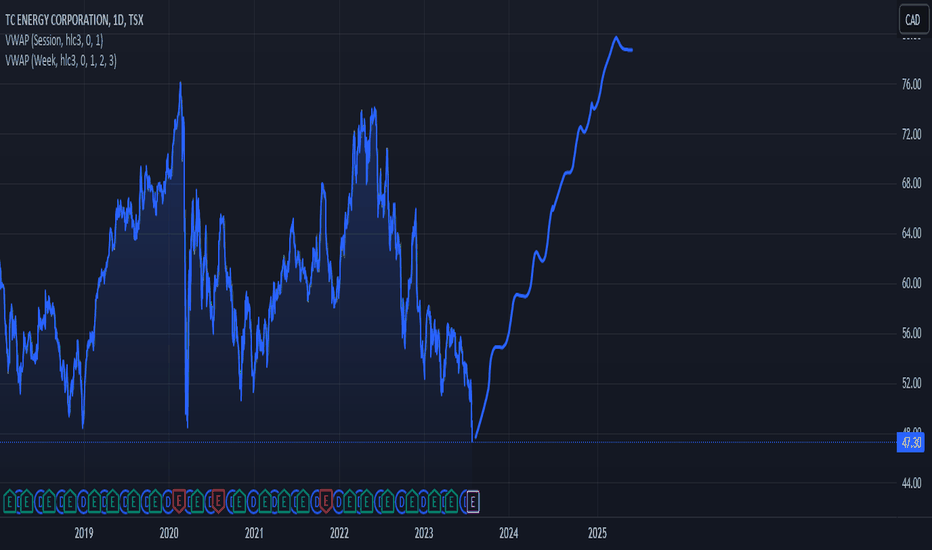This screenshot has height=550, width=932.
Task: Click the highlighted 47.30 current price label
Action: coord(911,442)
